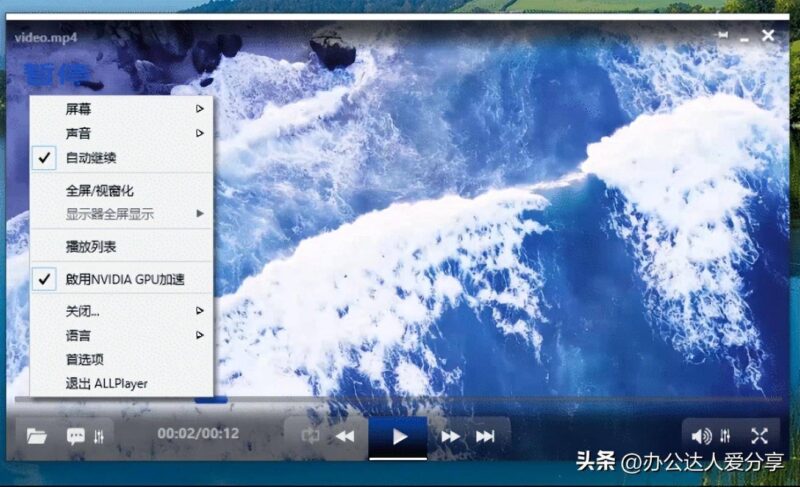Image resolution: width=800 pixels, height=487 pixels.
Task: Mute audio via speaker icon
Action: pyautogui.click(x=702, y=436)
